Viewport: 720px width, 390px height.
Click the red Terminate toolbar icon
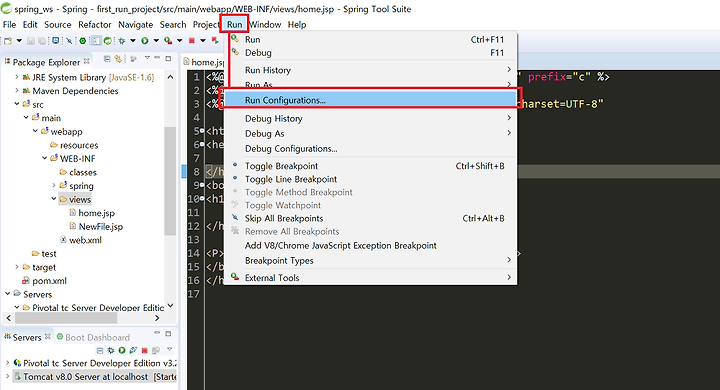pyautogui.click(x=191, y=41)
